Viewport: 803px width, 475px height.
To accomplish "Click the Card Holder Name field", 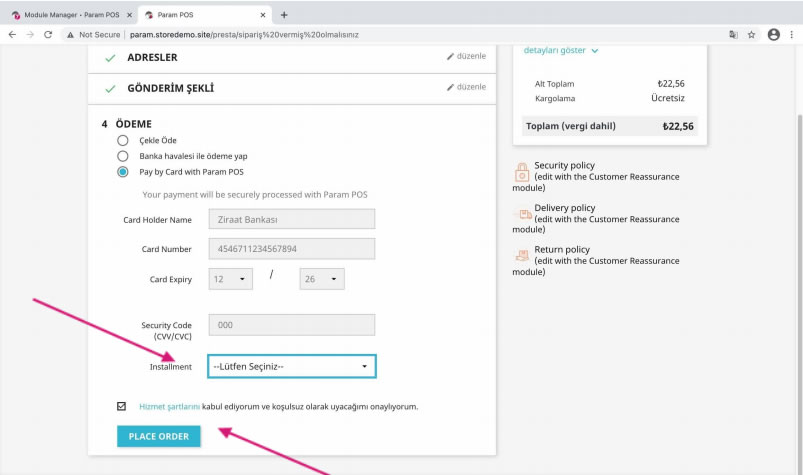I will [x=292, y=219].
